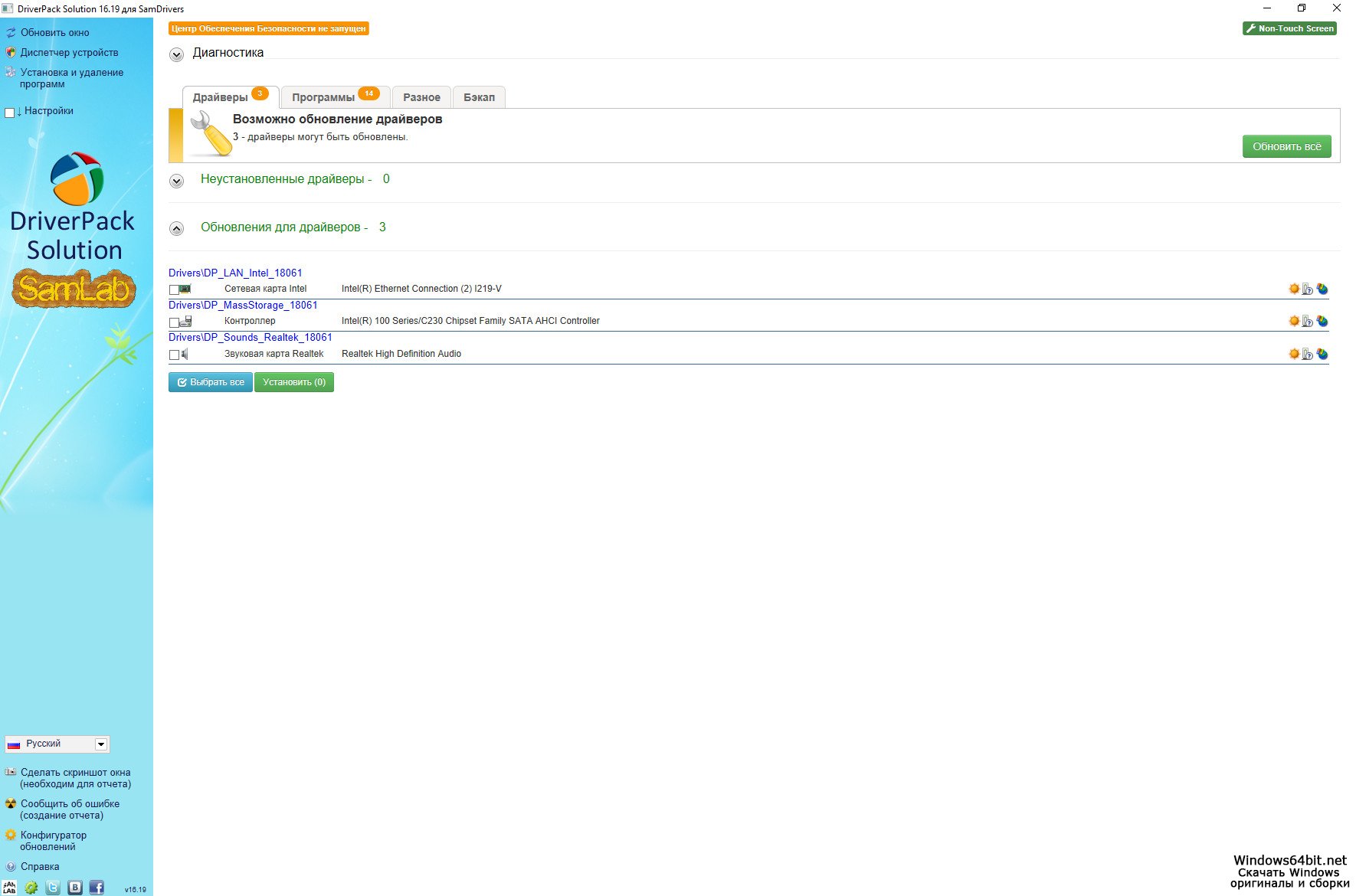Click the Non-Touch Screen mode badge
The image size is (1356, 896).
tap(1289, 28)
